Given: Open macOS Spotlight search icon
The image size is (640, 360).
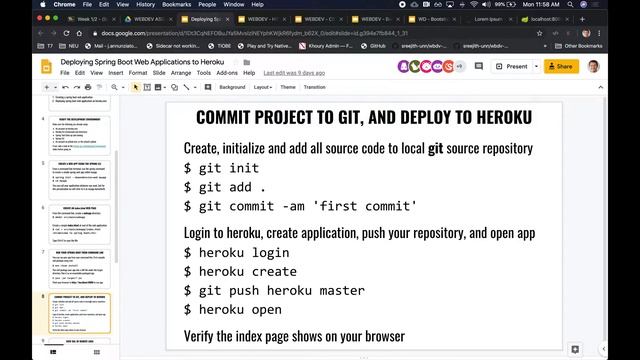Looking at the screenshot, I should (x=570, y=4).
